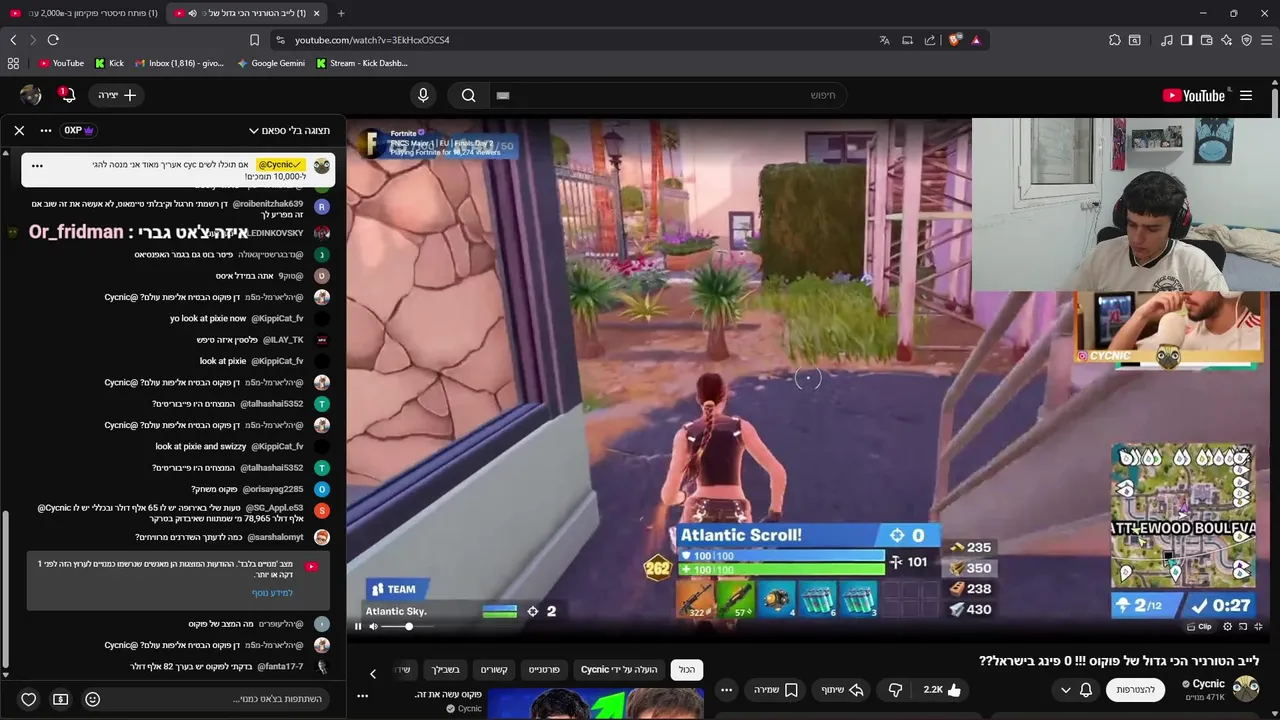Screen dimensions: 1280x720
Task: Click the להצטרפות join button
Action: 1136,690
